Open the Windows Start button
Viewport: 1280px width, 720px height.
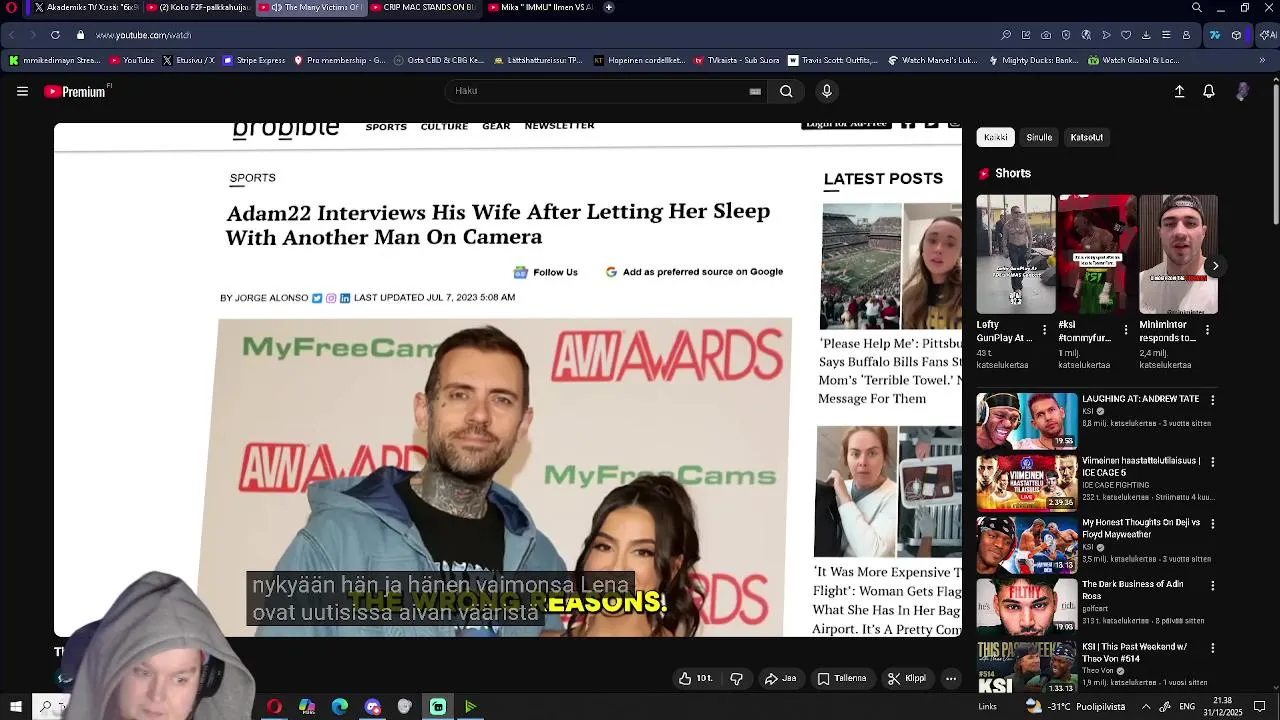point(16,707)
